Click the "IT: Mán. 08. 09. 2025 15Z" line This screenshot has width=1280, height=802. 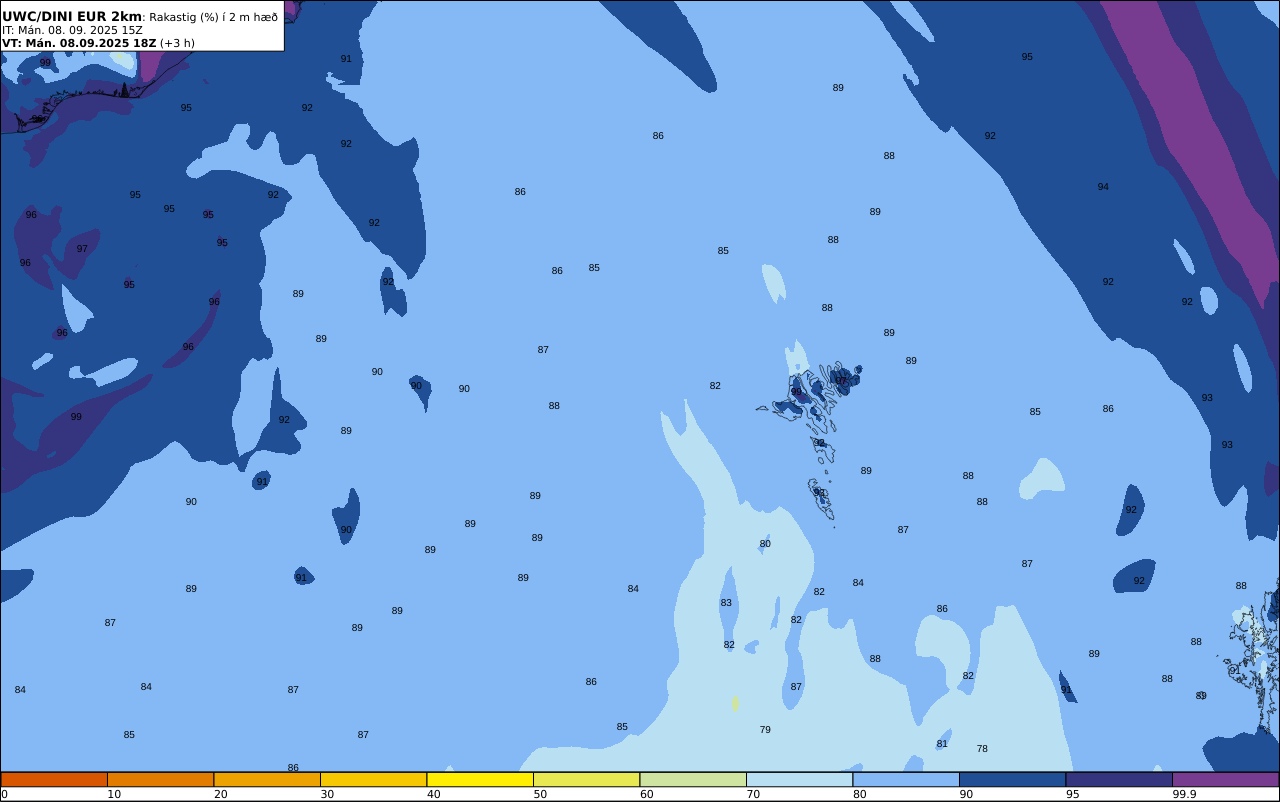click(72, 30)
